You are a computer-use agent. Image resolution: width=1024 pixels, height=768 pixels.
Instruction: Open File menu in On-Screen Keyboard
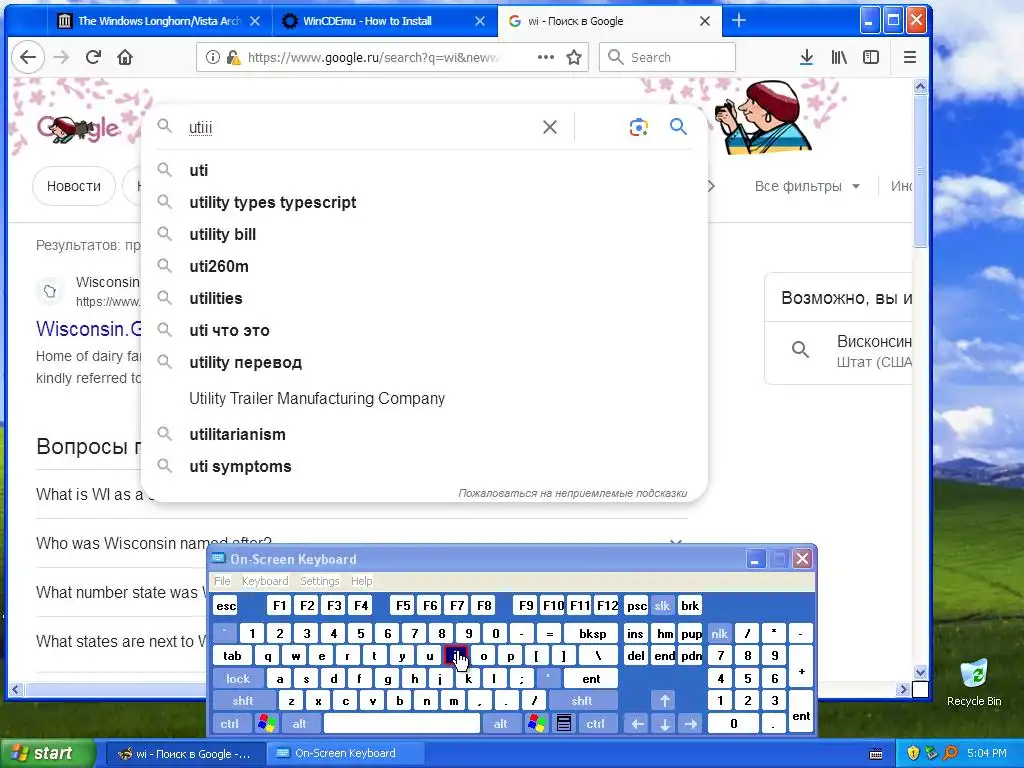(222, 581)
